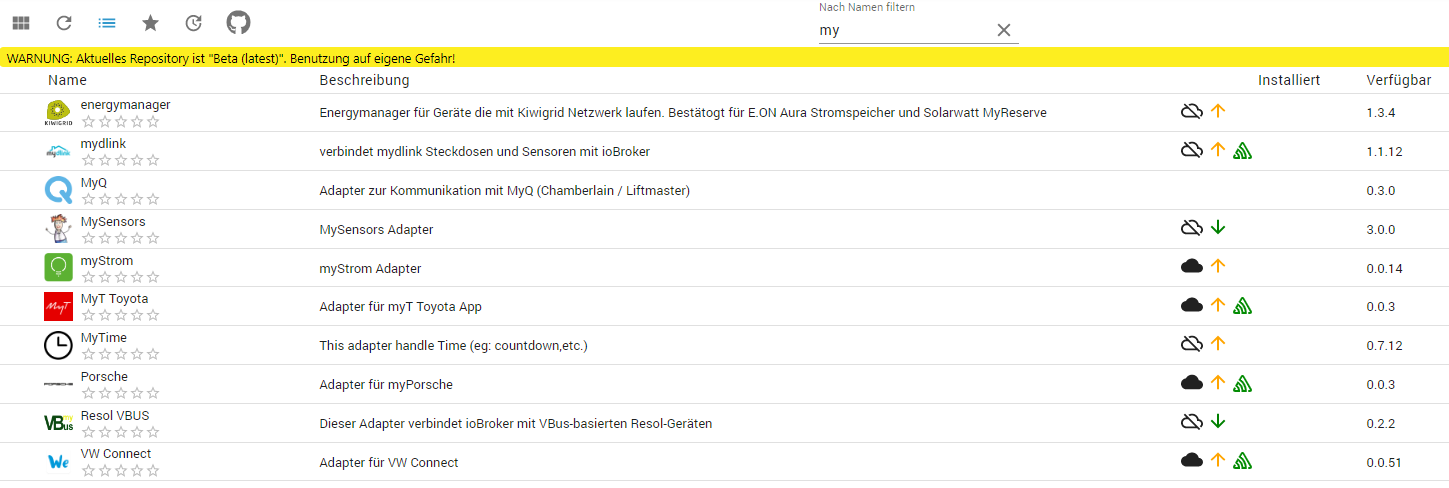
Task: Click description 'This adapter handle Time'
Action: (x=453, y=346)
